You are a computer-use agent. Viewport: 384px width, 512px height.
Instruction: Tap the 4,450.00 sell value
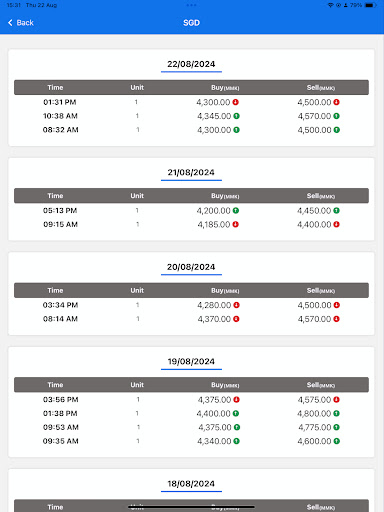(314, 210)
